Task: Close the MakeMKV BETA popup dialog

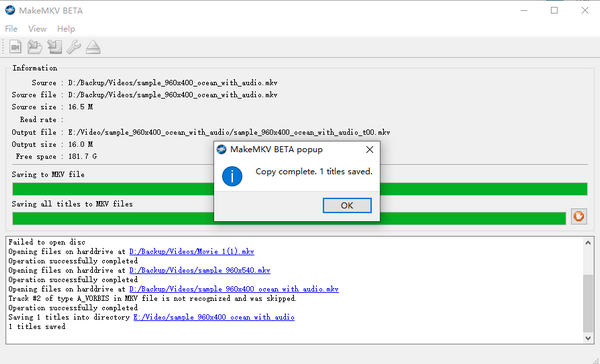Action: tap(369, 150)
